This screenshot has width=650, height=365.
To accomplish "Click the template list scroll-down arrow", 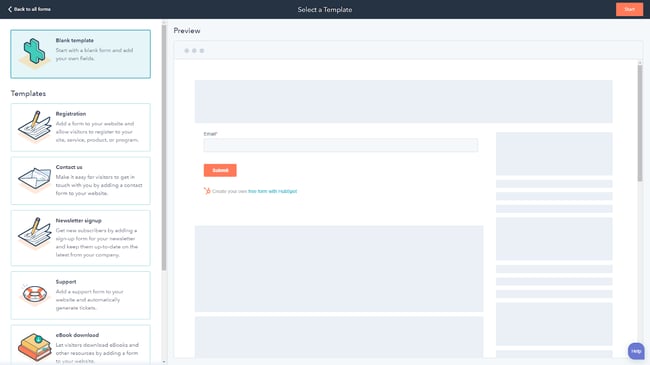I will 164,362.
